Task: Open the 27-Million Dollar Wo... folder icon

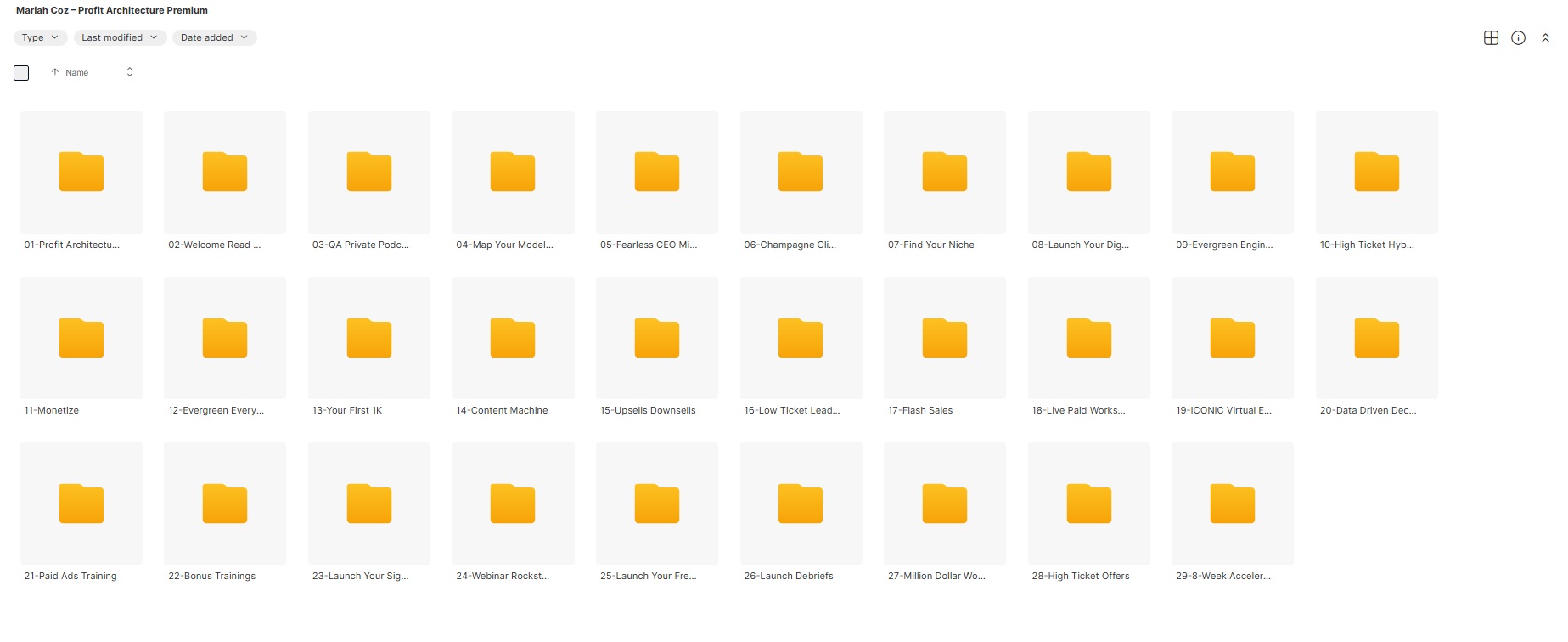Action: tap(945, 504)
